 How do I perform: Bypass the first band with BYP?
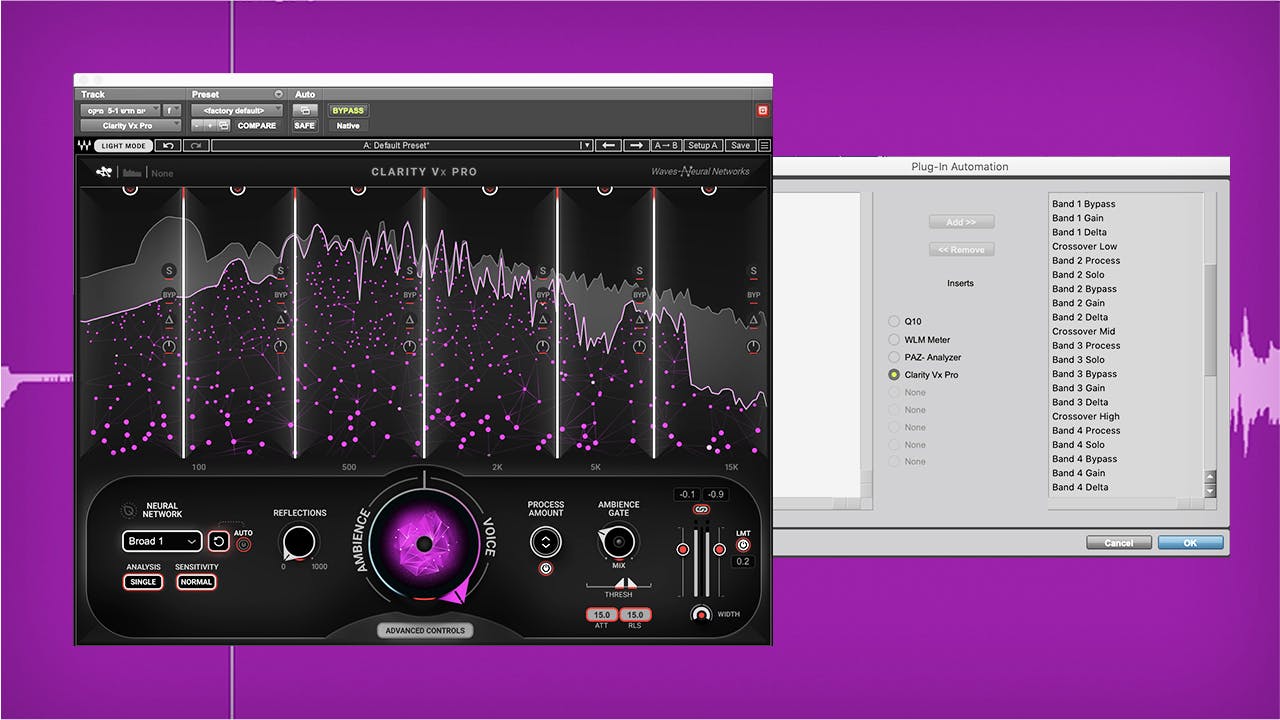point(169,295)
